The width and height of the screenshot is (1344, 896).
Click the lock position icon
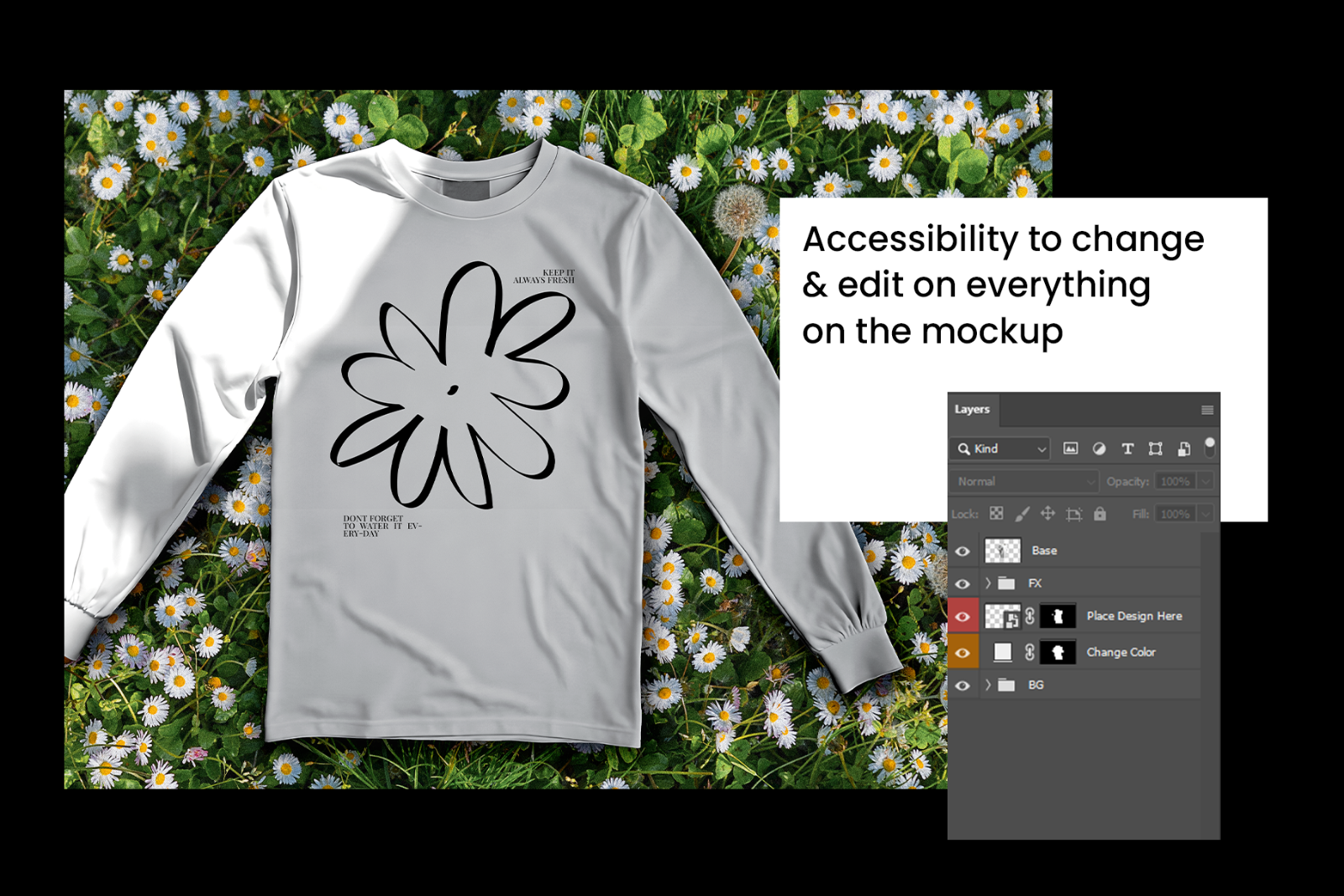point(1047,512)
